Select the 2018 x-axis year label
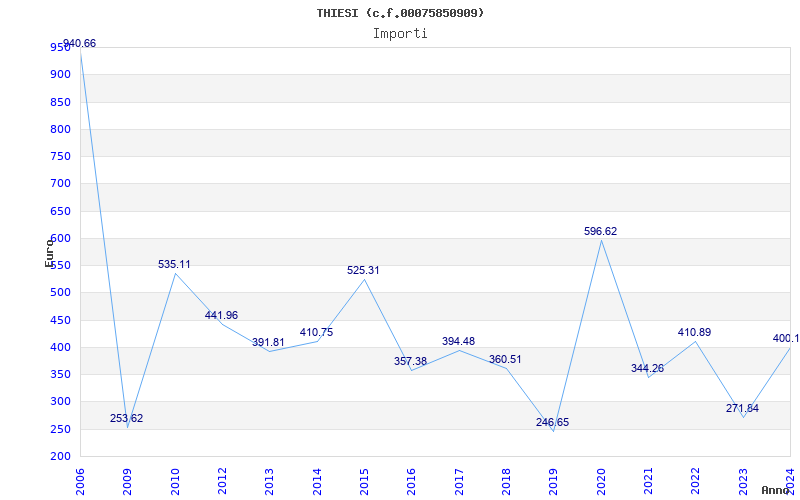The width and height of the screenshot is (800, 500). click(x=506, y=481)
